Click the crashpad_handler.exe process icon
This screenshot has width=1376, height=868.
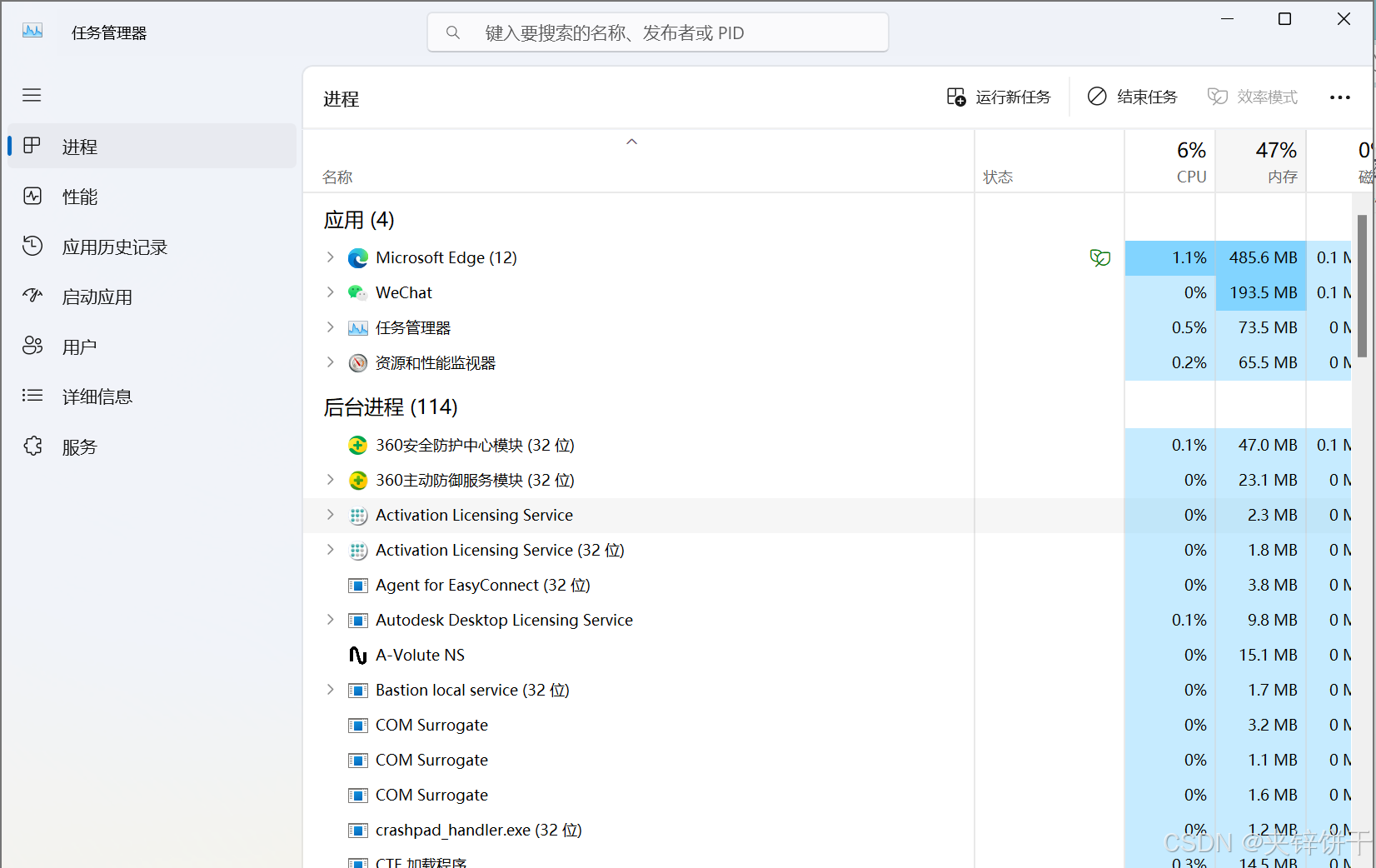pyautogui.click(x=358, y=831)
